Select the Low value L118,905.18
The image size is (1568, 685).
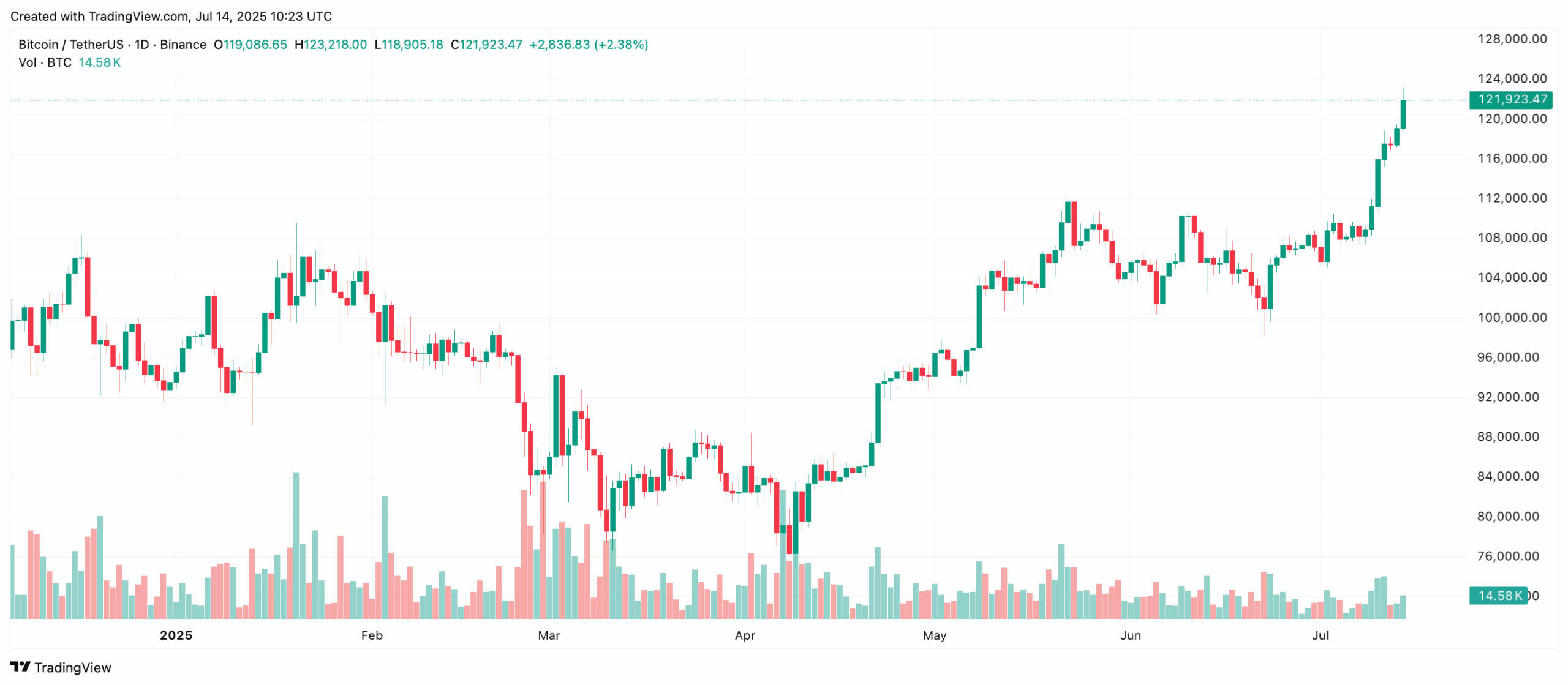pos(409,45)
